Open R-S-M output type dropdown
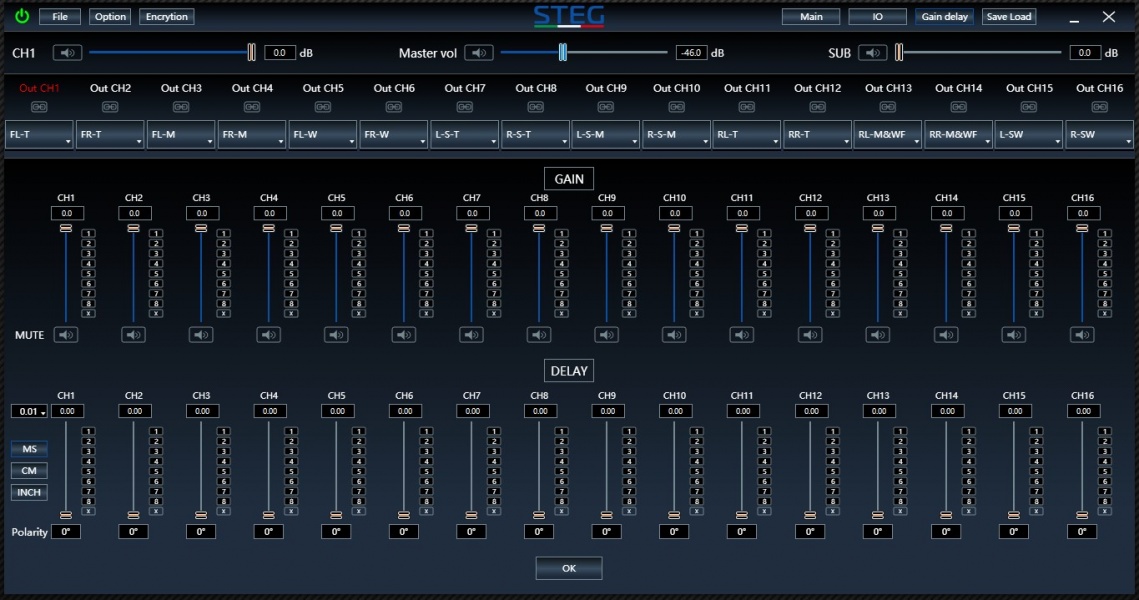The height and width of the screenshot is (600, 1139). tap(676, 134)
